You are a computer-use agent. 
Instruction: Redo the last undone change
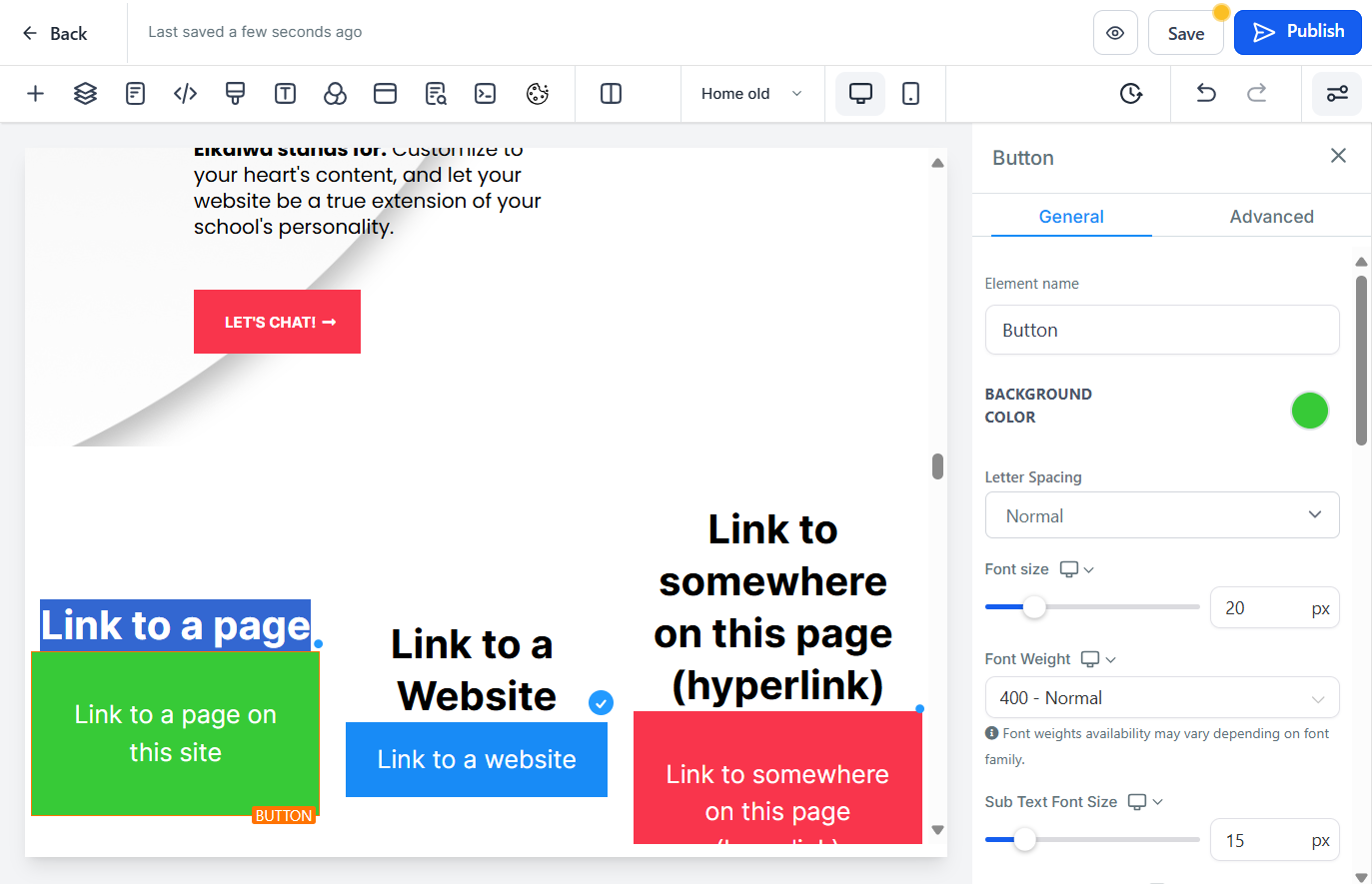tap(1256, 94)
